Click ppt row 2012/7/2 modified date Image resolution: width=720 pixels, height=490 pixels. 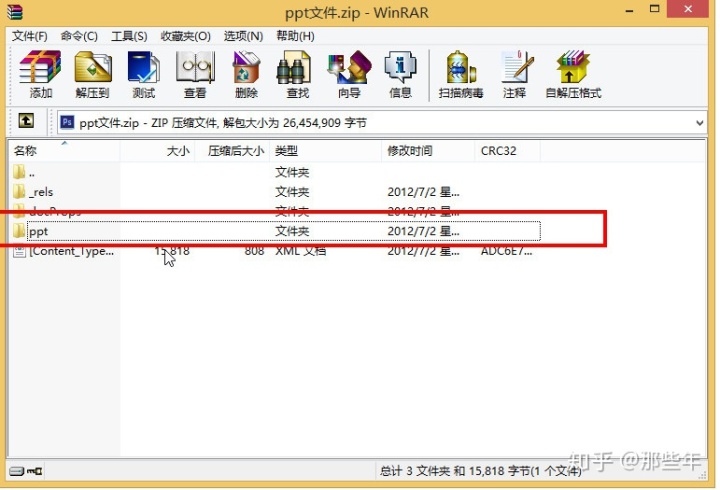423,231
